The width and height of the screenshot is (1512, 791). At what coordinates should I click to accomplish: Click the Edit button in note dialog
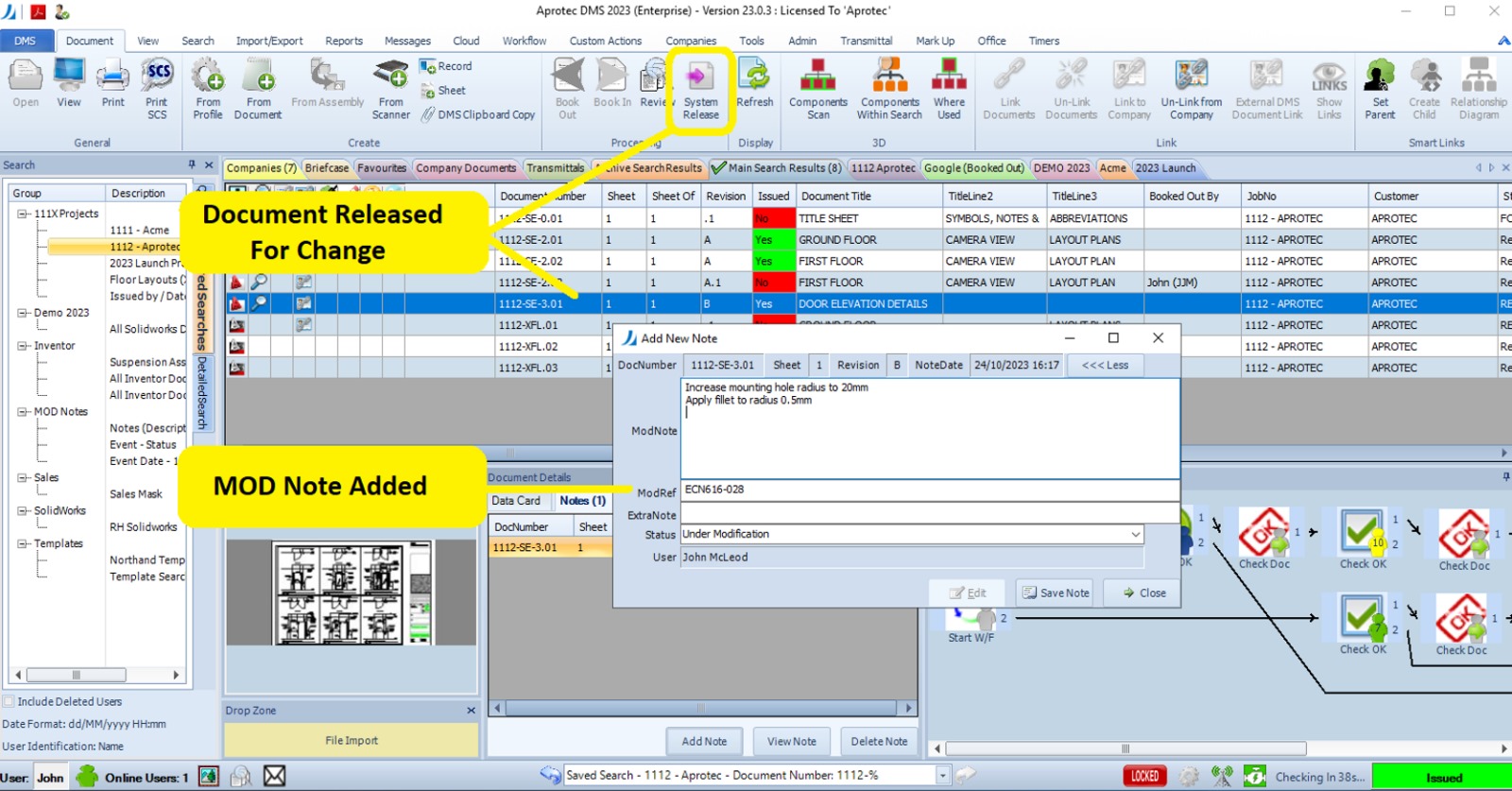968,593
